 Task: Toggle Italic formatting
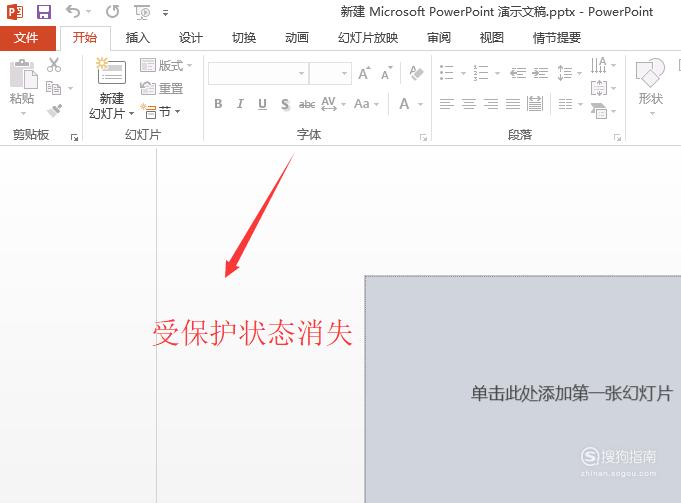click(240, 104)
